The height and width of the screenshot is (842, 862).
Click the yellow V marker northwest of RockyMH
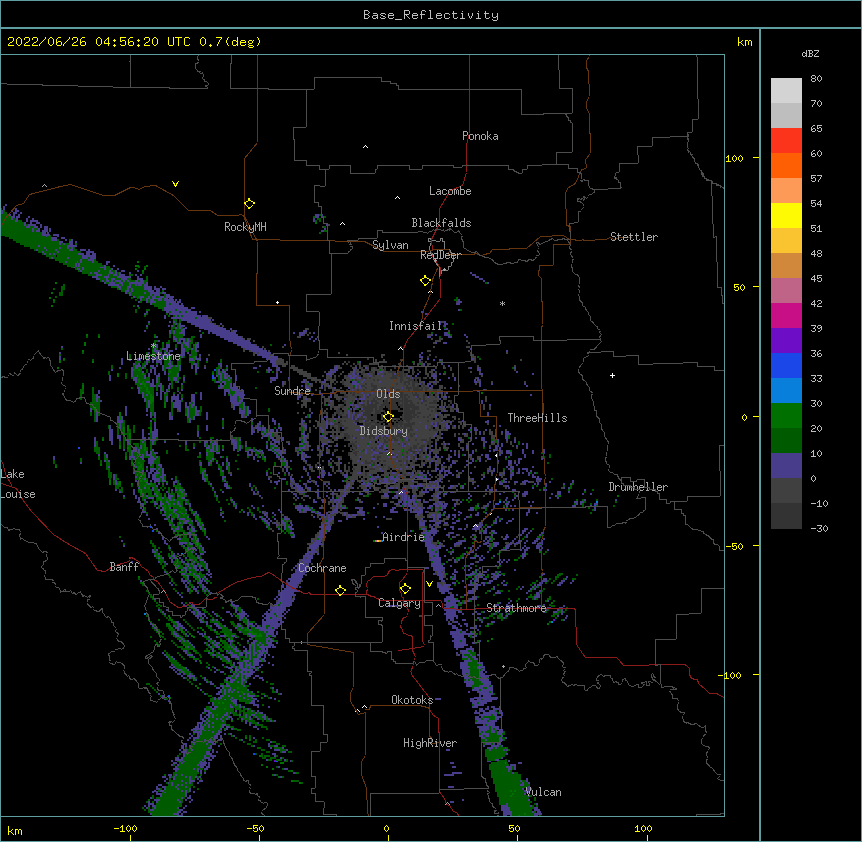click(x=175, y=184)
